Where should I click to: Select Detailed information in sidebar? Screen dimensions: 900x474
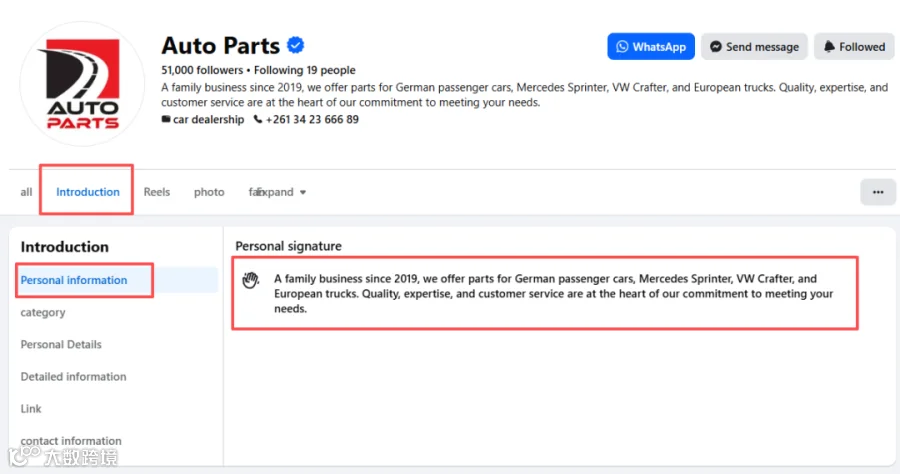73,376
